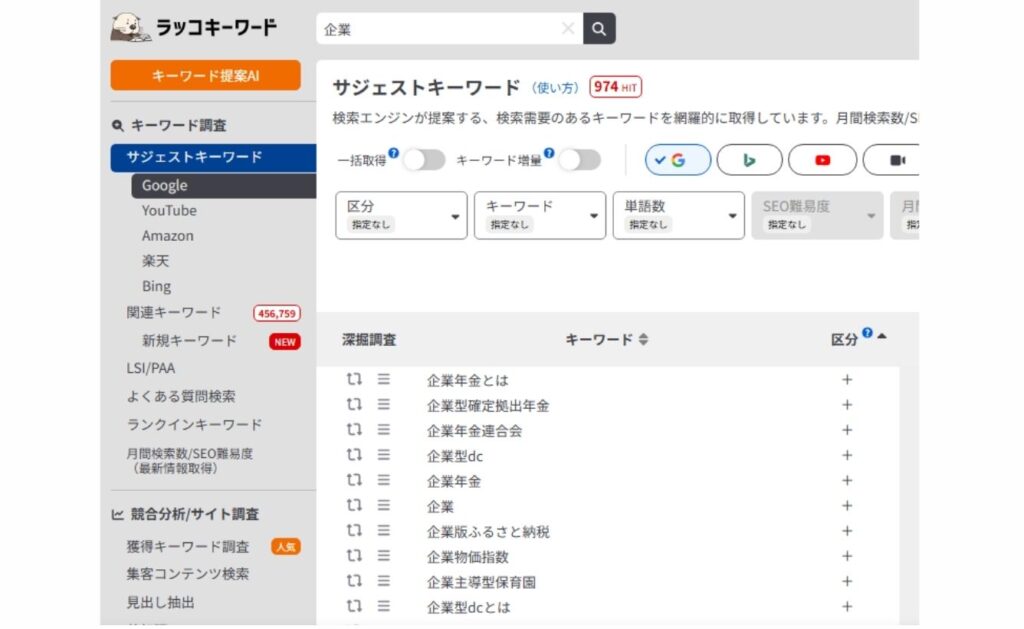Open 集客コンテンツ検索 in sidebar

click(x=188, y=574)
